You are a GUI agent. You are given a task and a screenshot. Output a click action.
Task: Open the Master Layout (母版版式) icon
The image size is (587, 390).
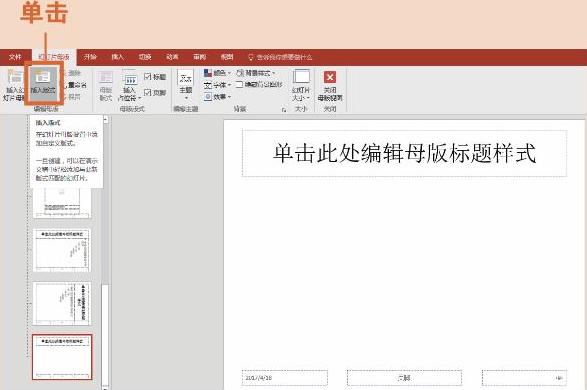click(106, 77)
